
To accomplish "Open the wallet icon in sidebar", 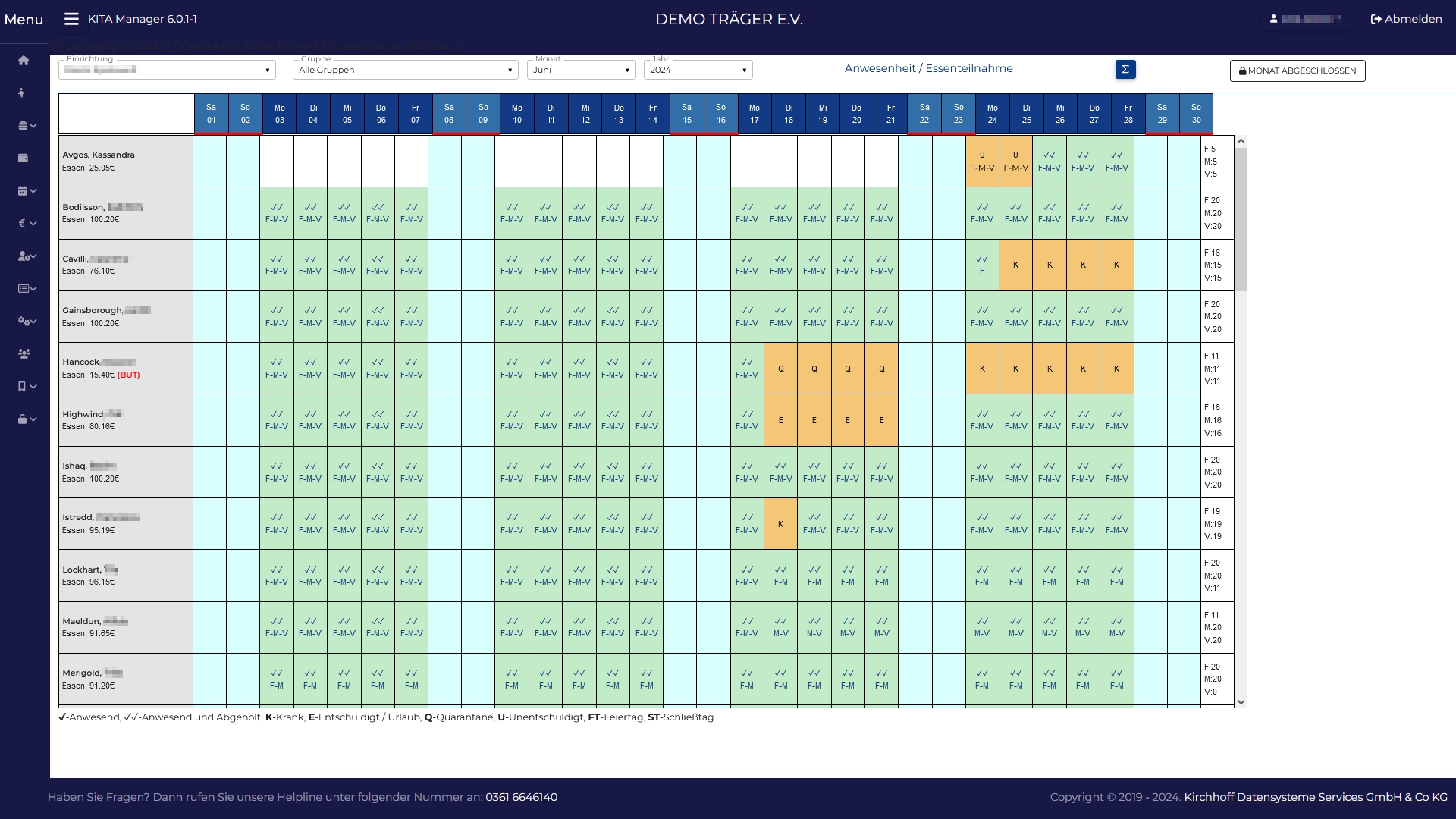I will (x=24, y=158).
